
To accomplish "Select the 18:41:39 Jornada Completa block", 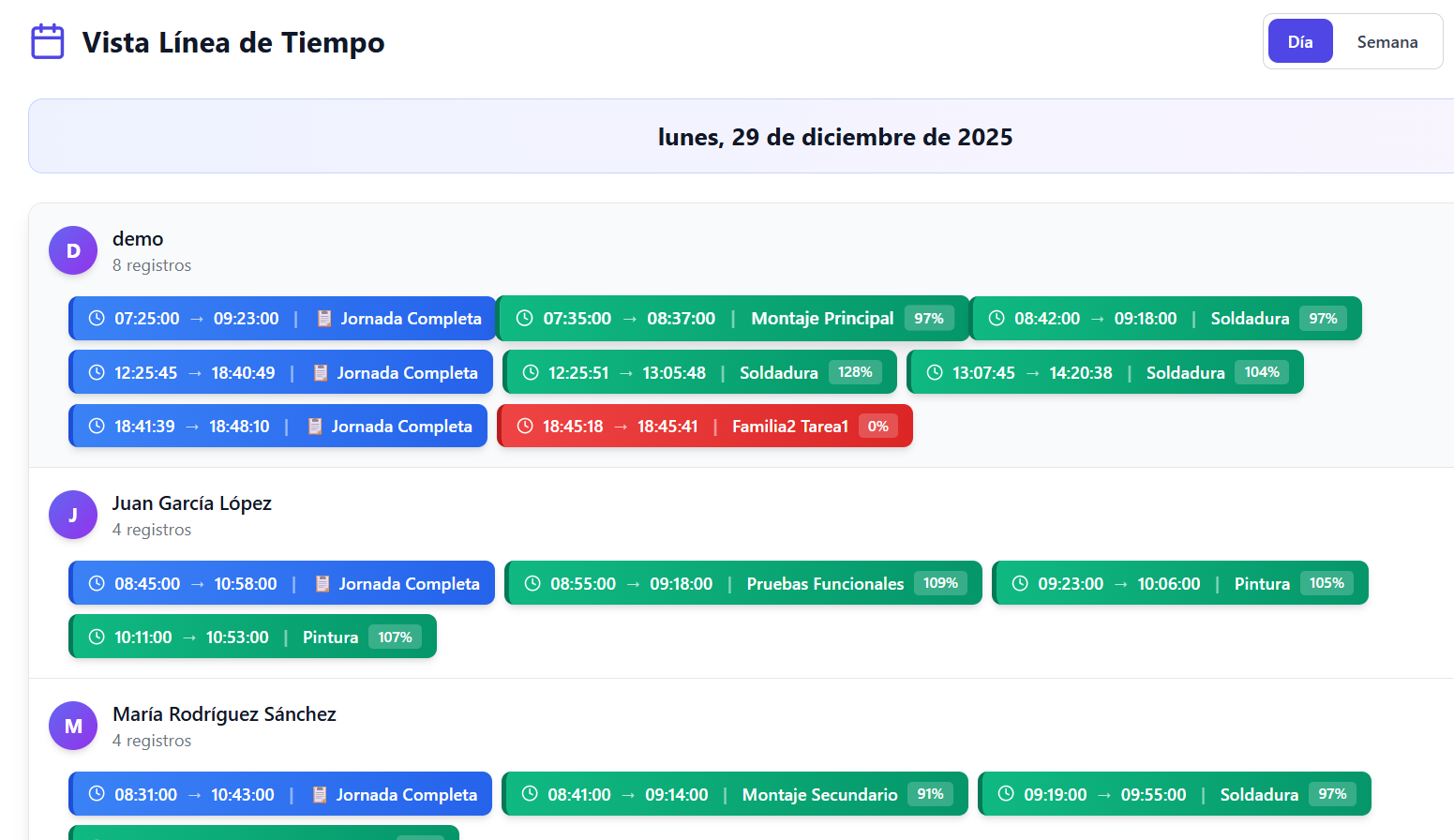I will click(x=277, y=427).
